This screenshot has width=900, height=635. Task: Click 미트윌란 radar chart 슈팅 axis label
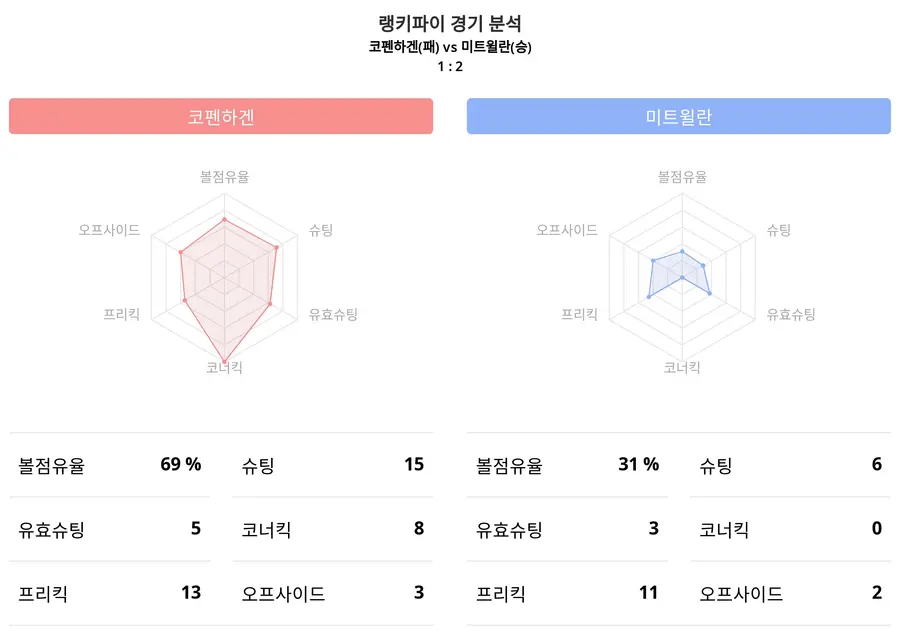[779, 230]
